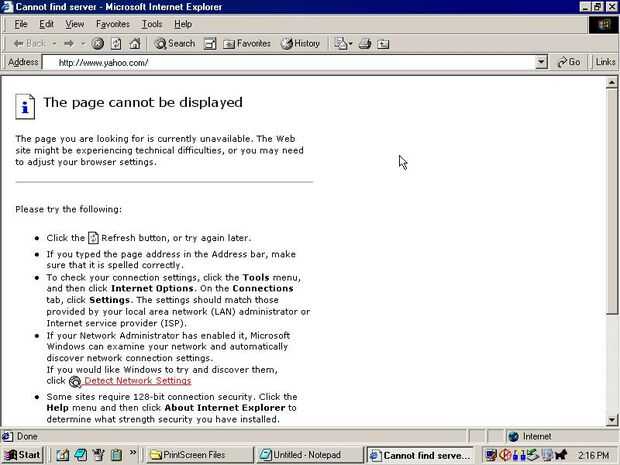Click the Forward arrow button
The width and height of the screenshot is (620, 465).
(x=69, y=43)
